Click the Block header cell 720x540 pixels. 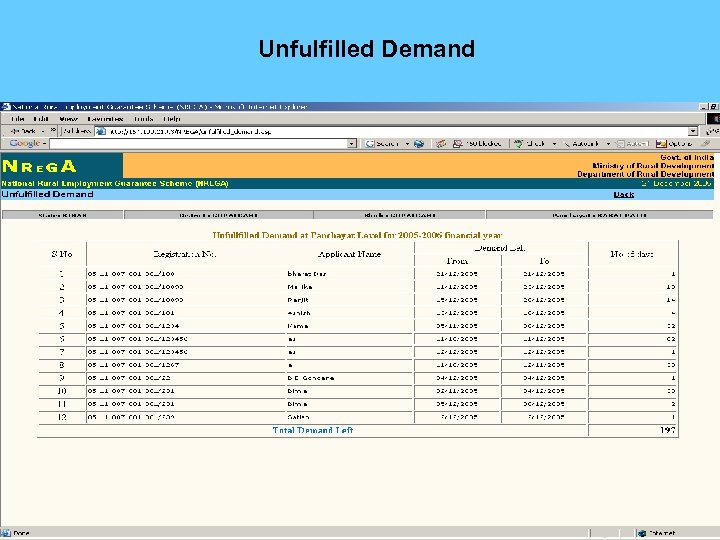(x=399, y=215)
